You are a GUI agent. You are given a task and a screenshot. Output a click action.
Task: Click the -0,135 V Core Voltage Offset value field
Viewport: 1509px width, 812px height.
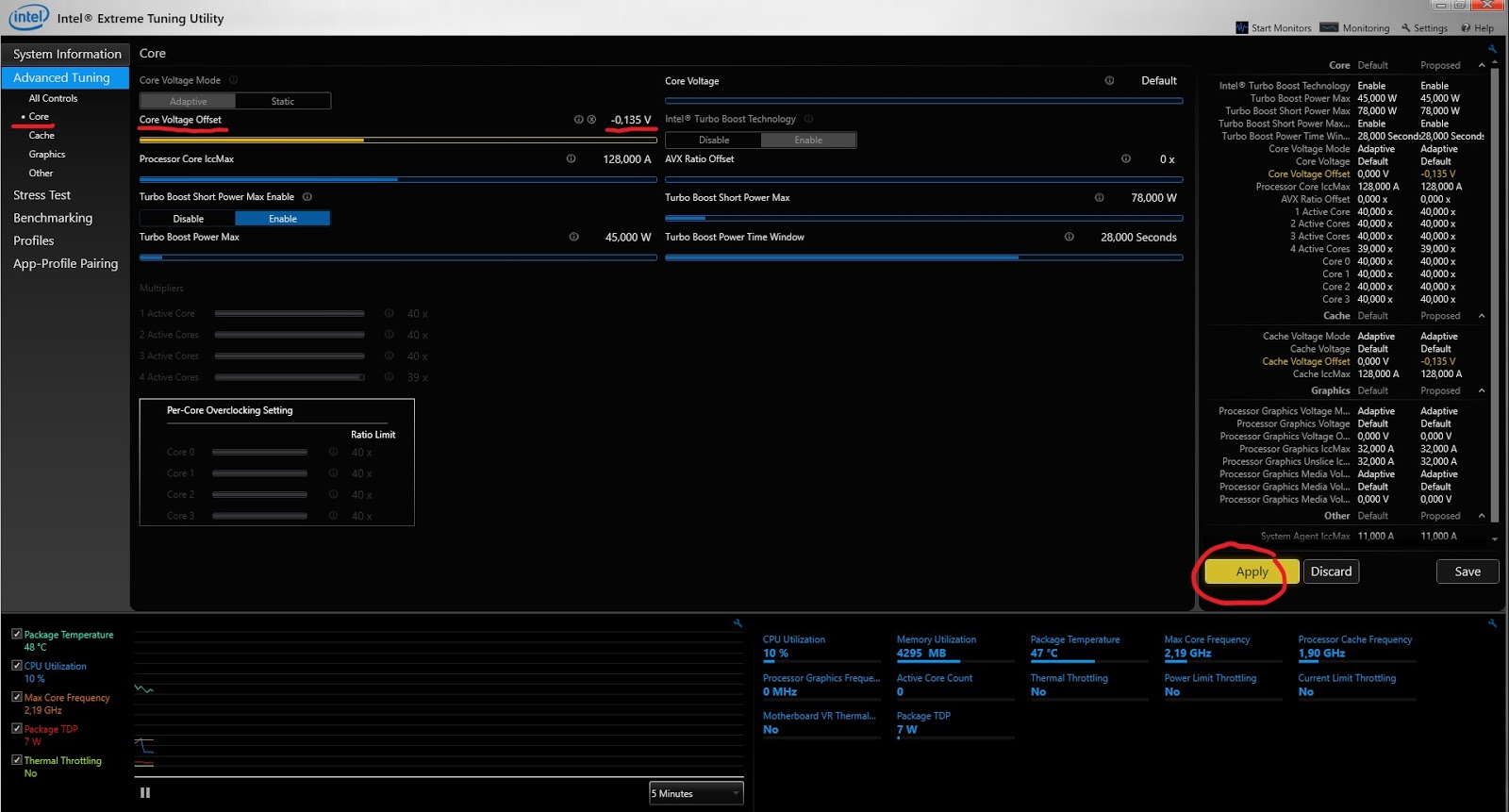point(630,120)
